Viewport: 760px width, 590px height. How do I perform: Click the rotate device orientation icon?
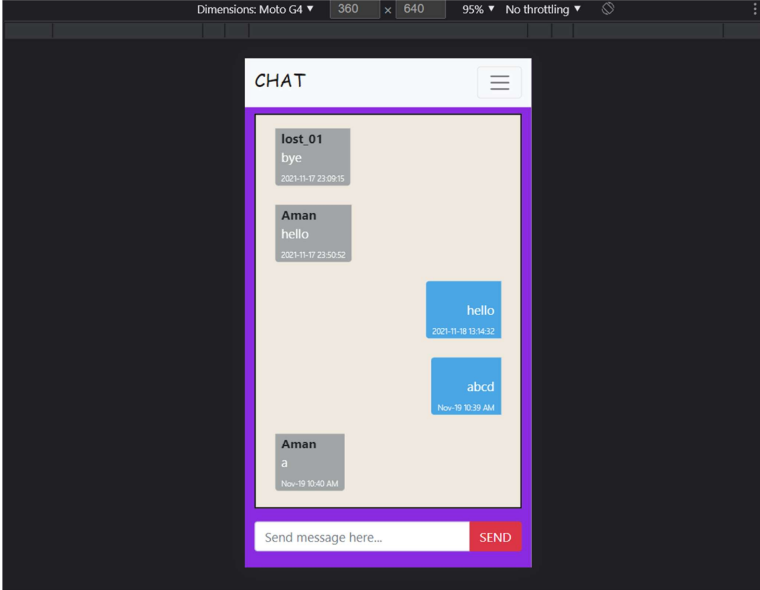pyautogui.click(x=608, y=9)
